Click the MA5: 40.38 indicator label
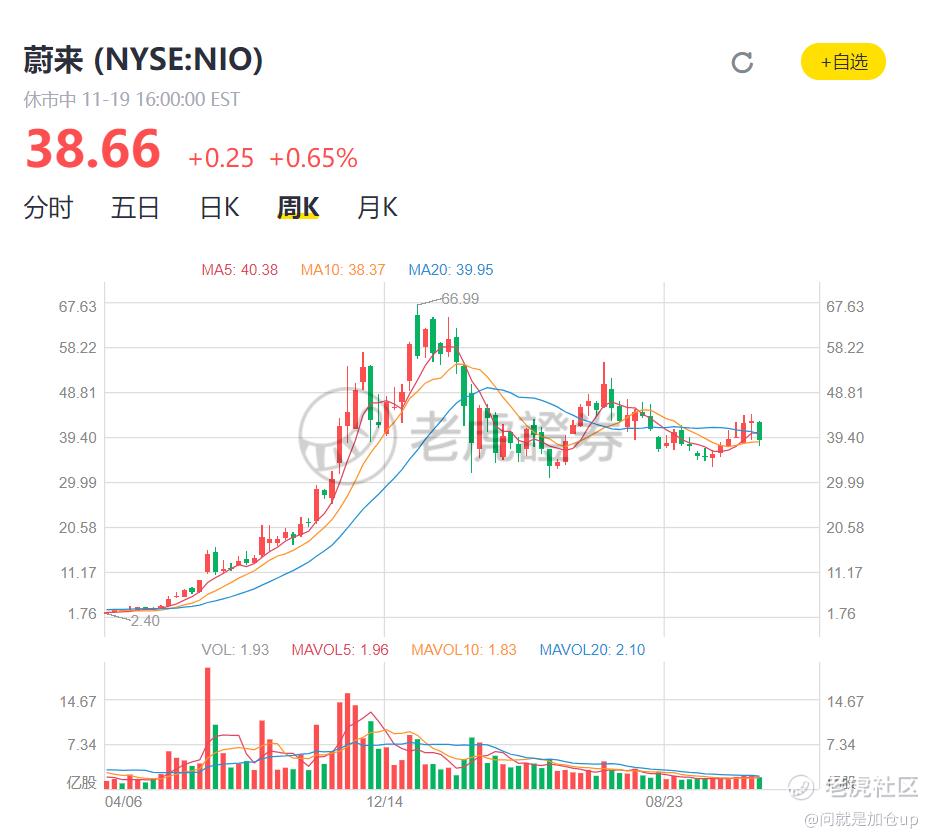The image size is (936, 840). 239,270
